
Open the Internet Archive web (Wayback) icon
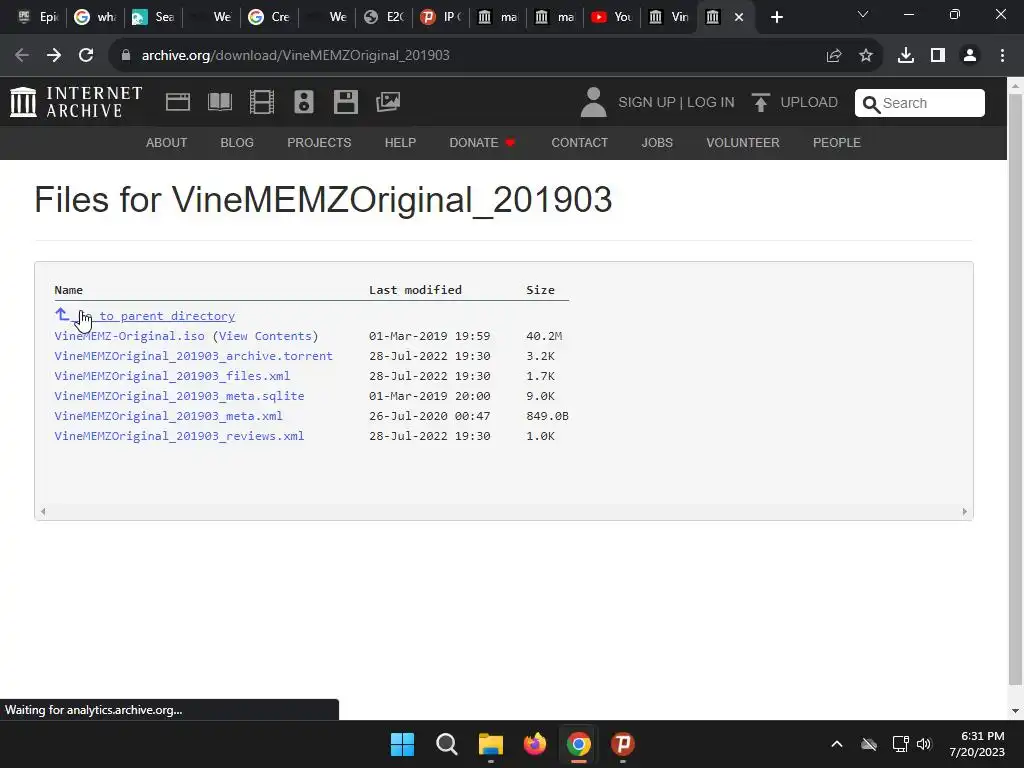point(178,103)
